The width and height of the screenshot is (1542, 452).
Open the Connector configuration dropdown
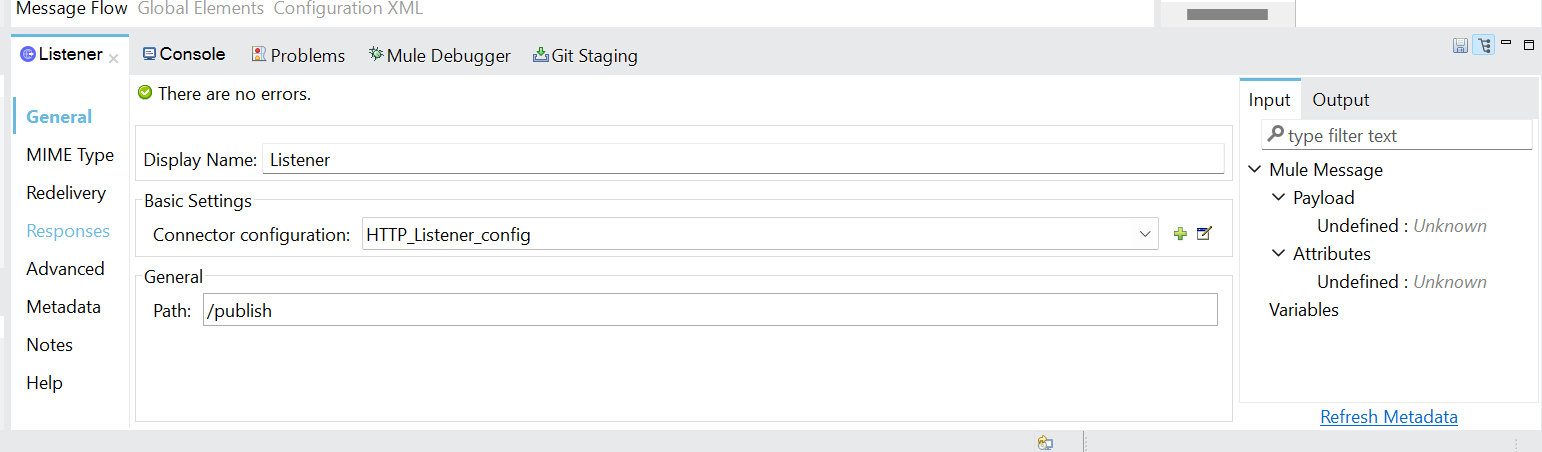[1145, 234]
